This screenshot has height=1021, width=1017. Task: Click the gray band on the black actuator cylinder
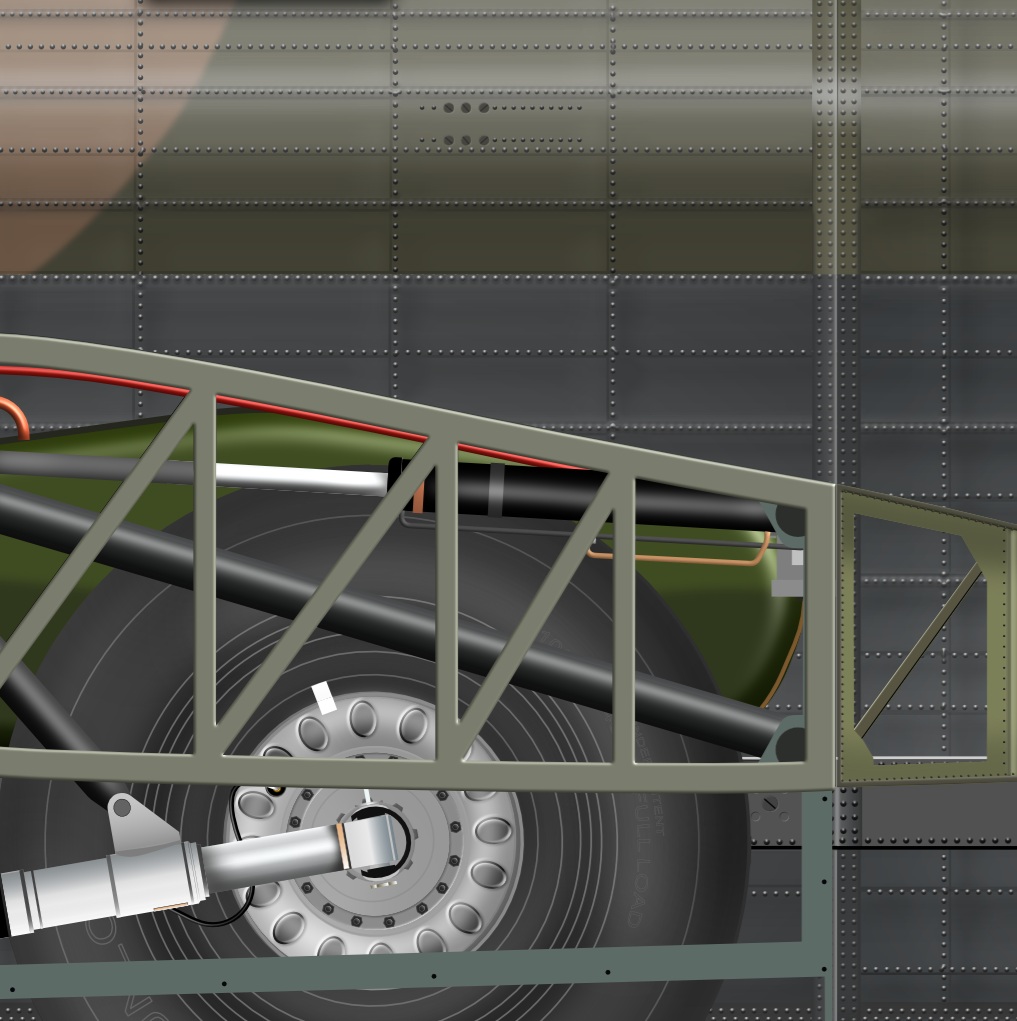(496, 491)
